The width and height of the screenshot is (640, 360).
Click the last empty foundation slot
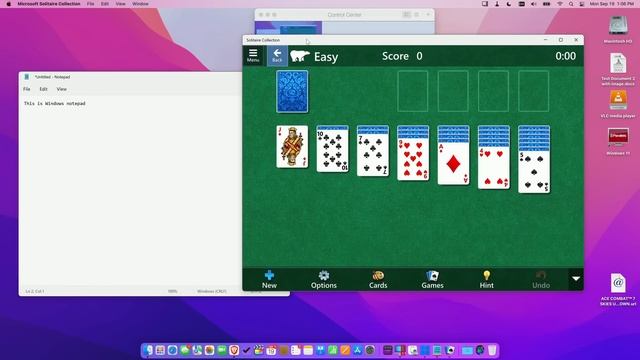click(x=533, y=91)
